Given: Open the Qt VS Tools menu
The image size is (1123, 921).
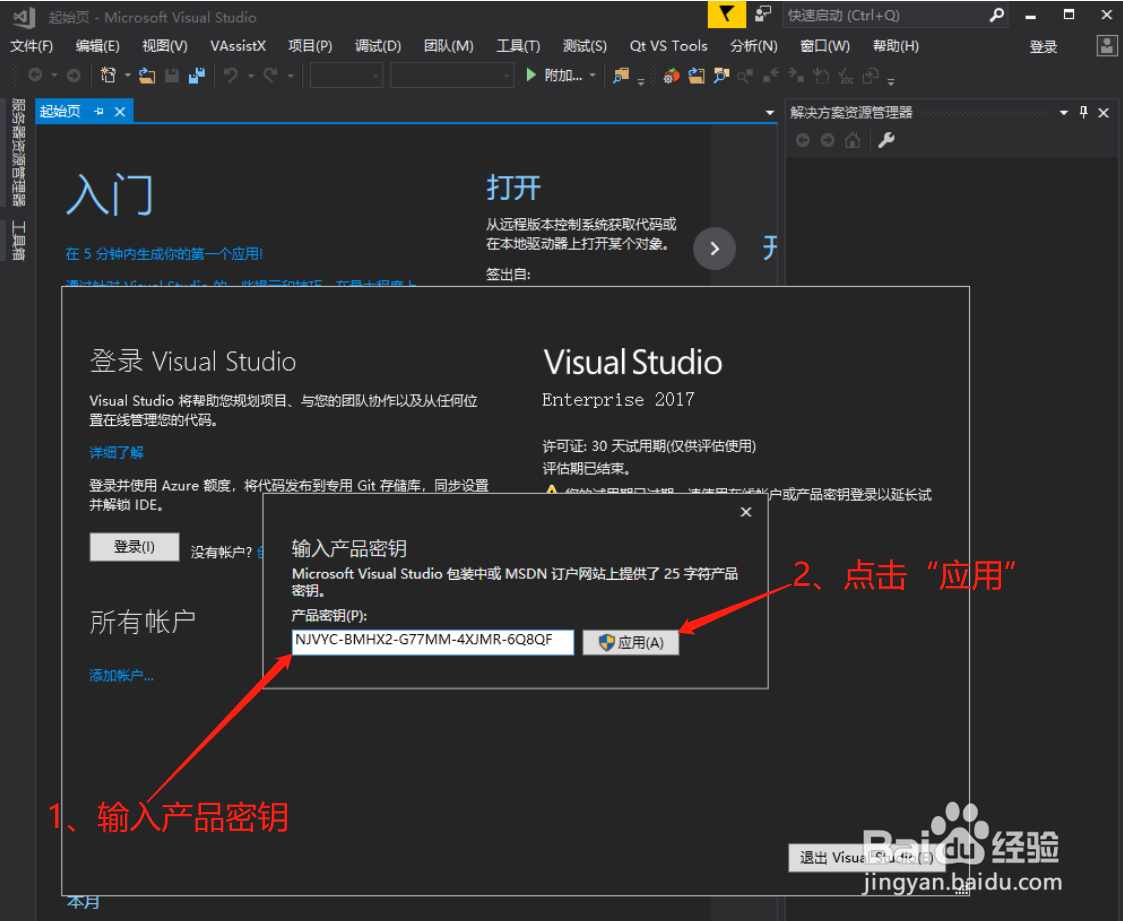Looking at the screenshot, I should 668,47.
